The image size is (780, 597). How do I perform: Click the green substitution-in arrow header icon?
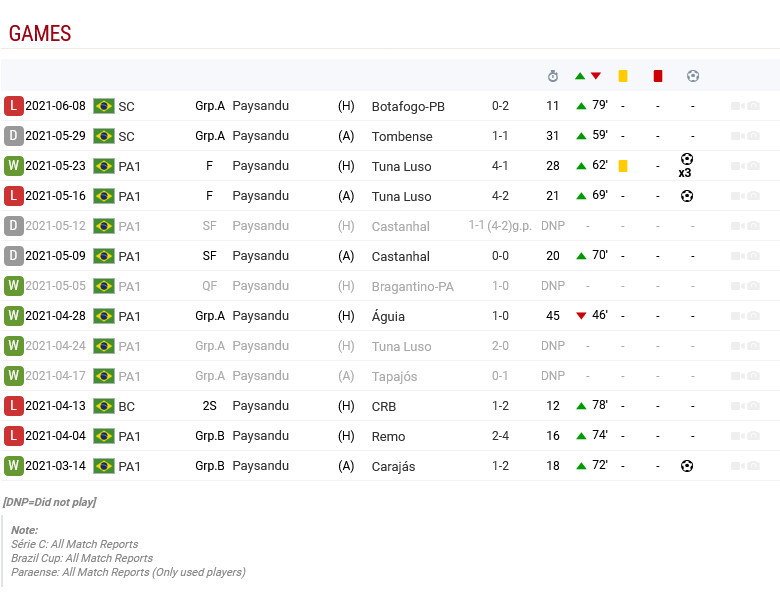[580, 76]
